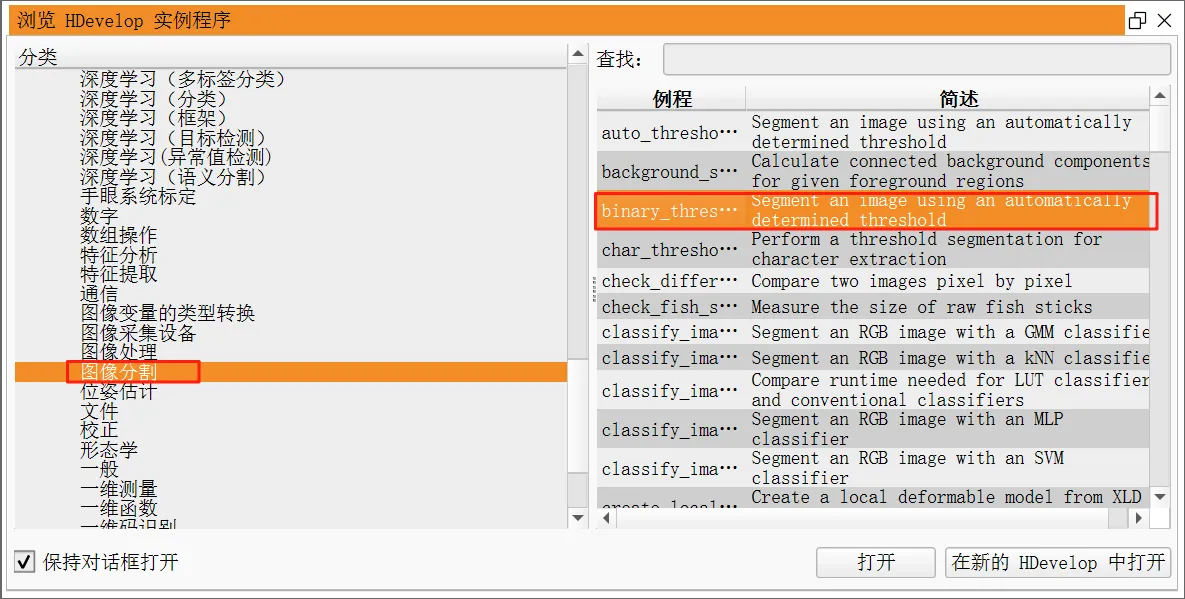Select example described as SVM classifier
1185x599 pixels.
coord(873,468)
